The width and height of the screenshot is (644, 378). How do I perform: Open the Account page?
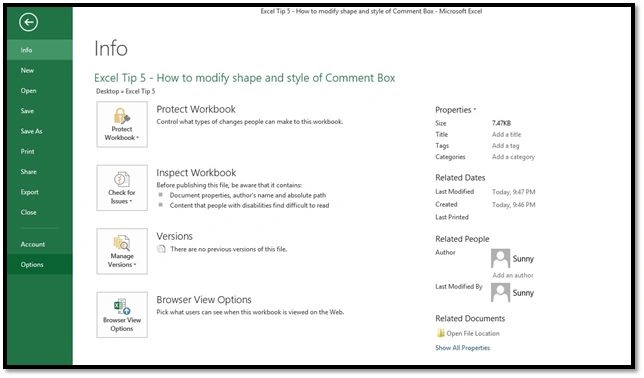[x=40, y=244]
